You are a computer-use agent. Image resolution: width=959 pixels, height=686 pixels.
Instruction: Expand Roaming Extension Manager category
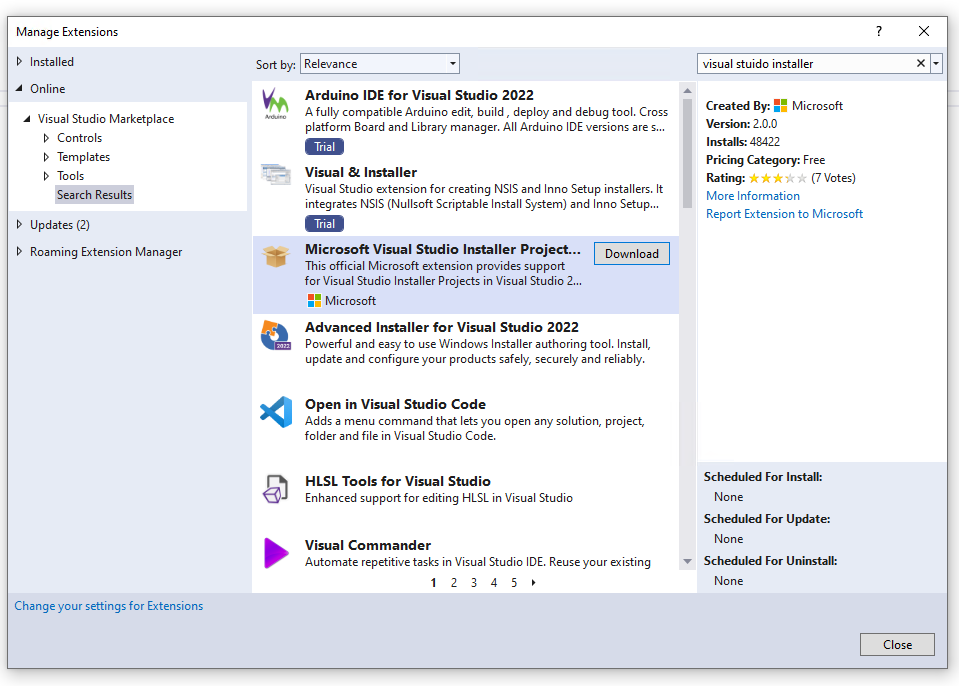click(20, 251)
